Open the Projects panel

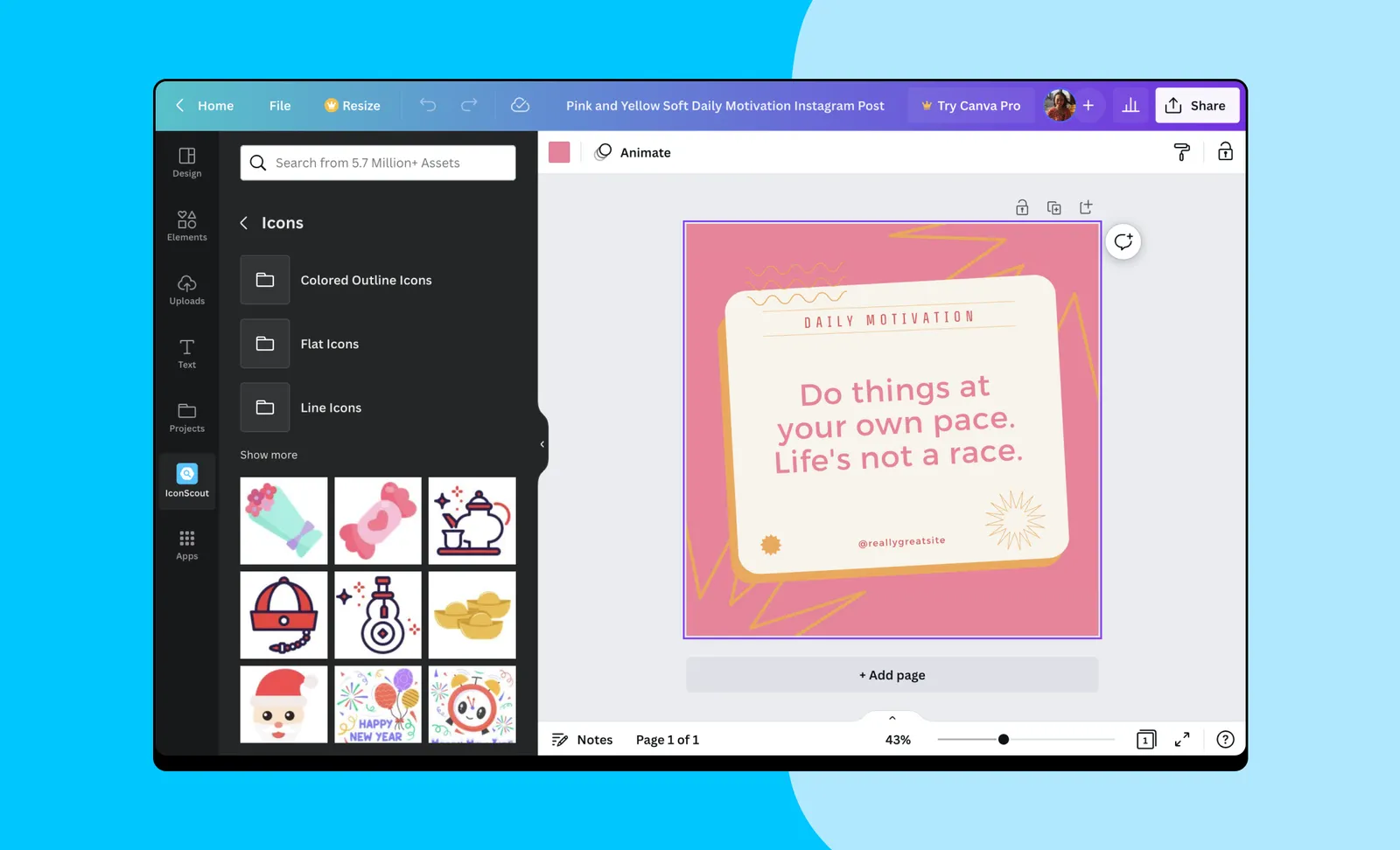click(186, 417)
